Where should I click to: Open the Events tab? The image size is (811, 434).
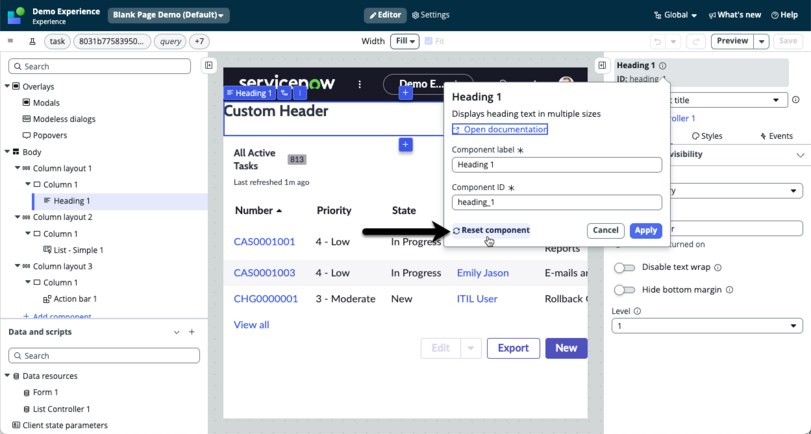(776, 136)
